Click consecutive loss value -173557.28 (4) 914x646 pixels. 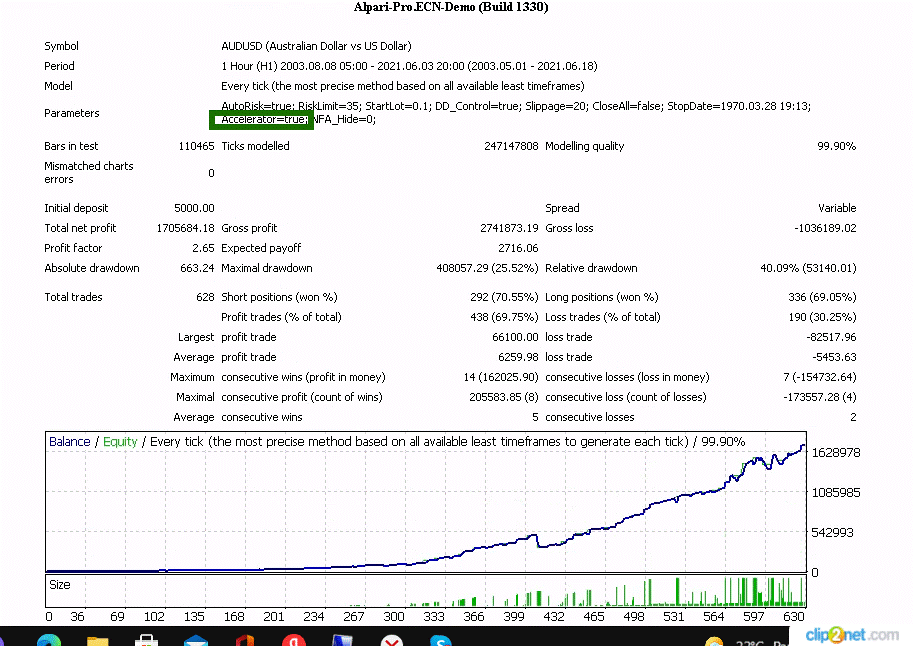click(820, 397)
